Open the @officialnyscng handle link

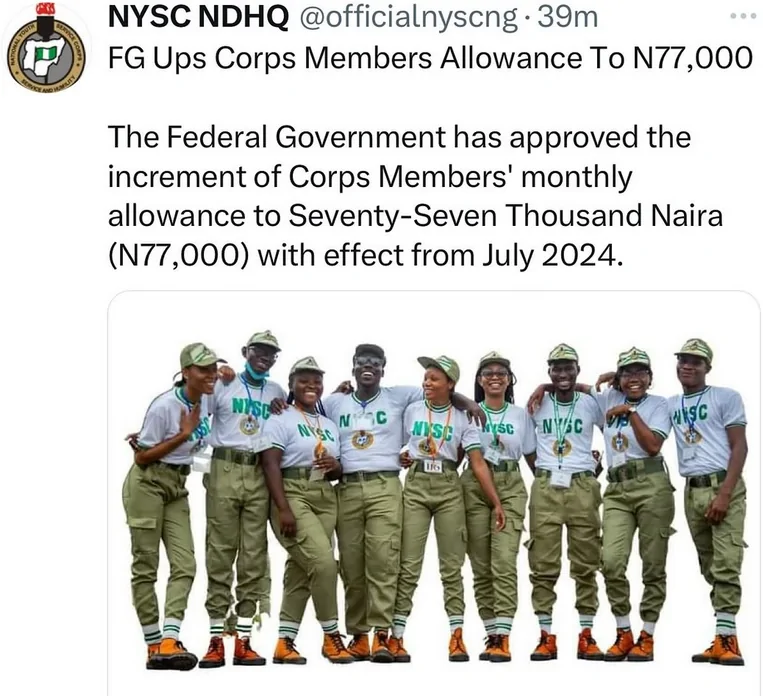pyautogui.click(x=407, y=18)
